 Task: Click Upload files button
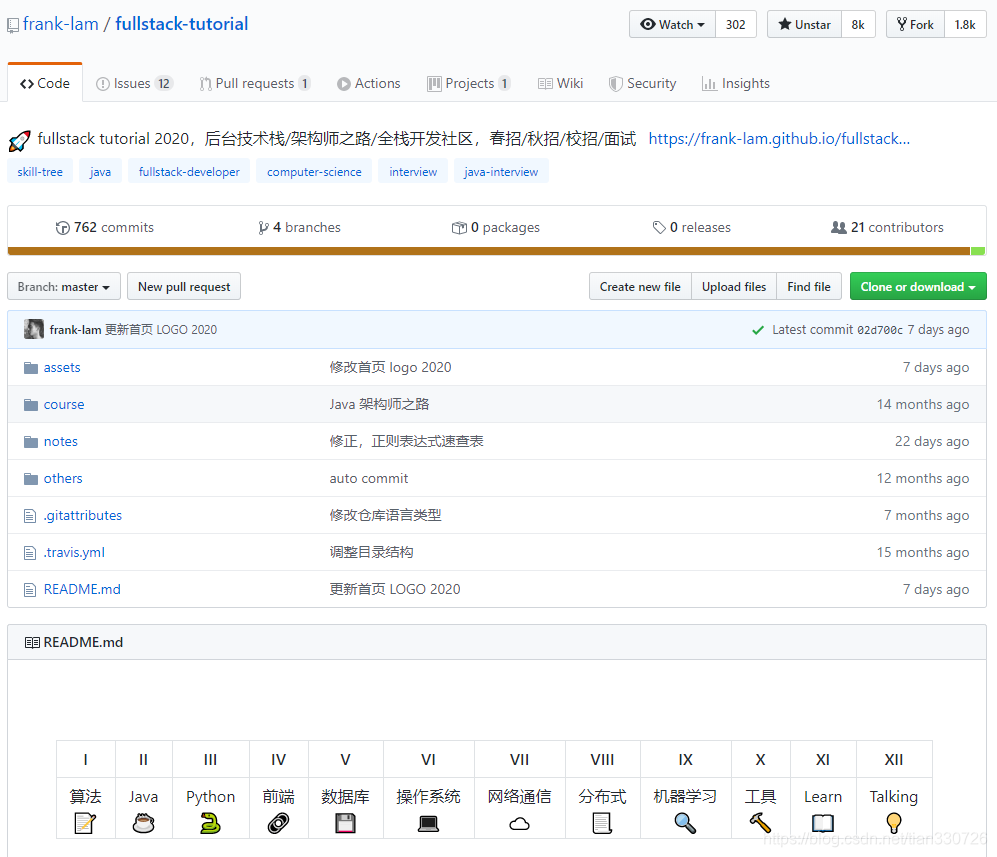pyautogui.click(x=734, y=287)
